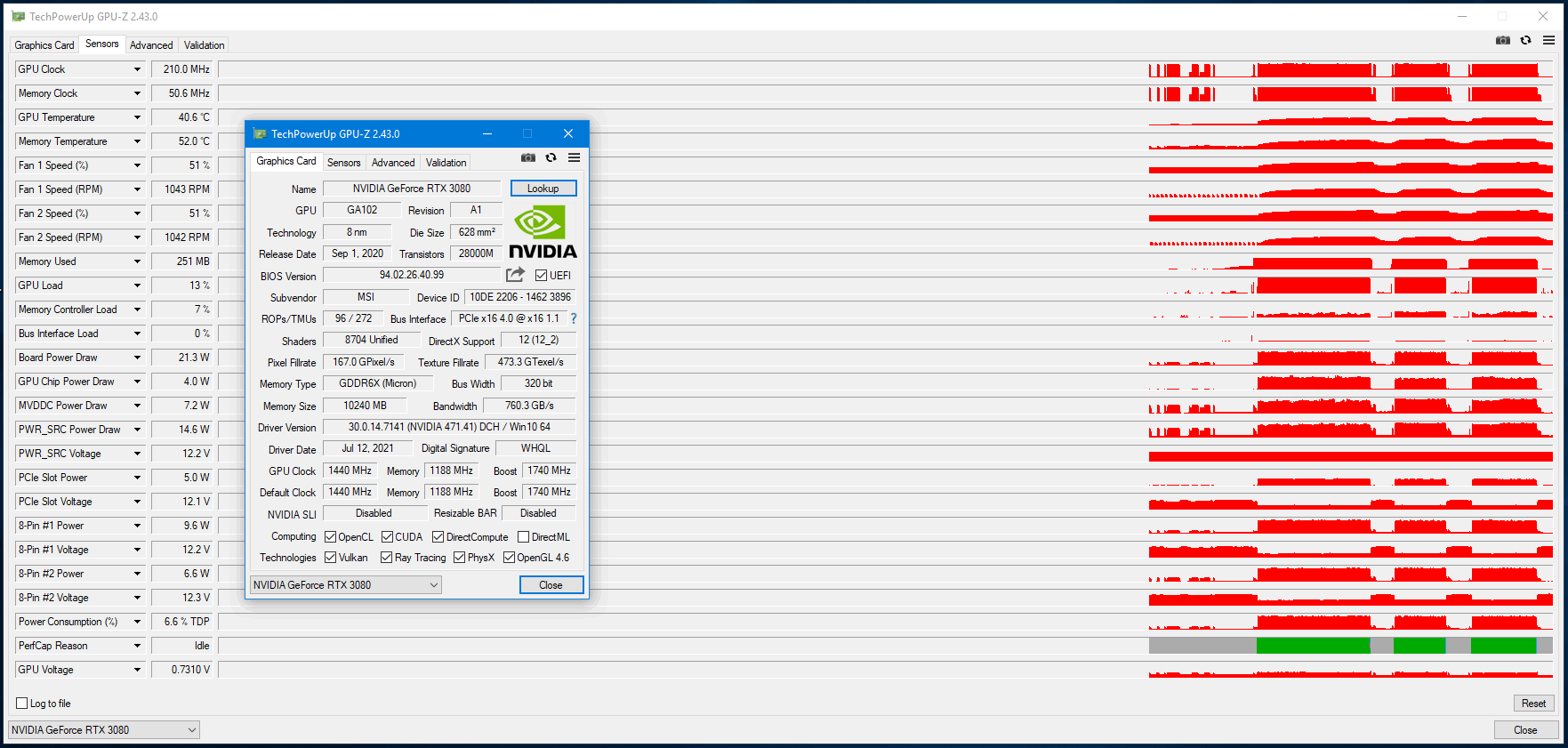Click refresh icon in the front GPU-Z window

pos(551,157)
